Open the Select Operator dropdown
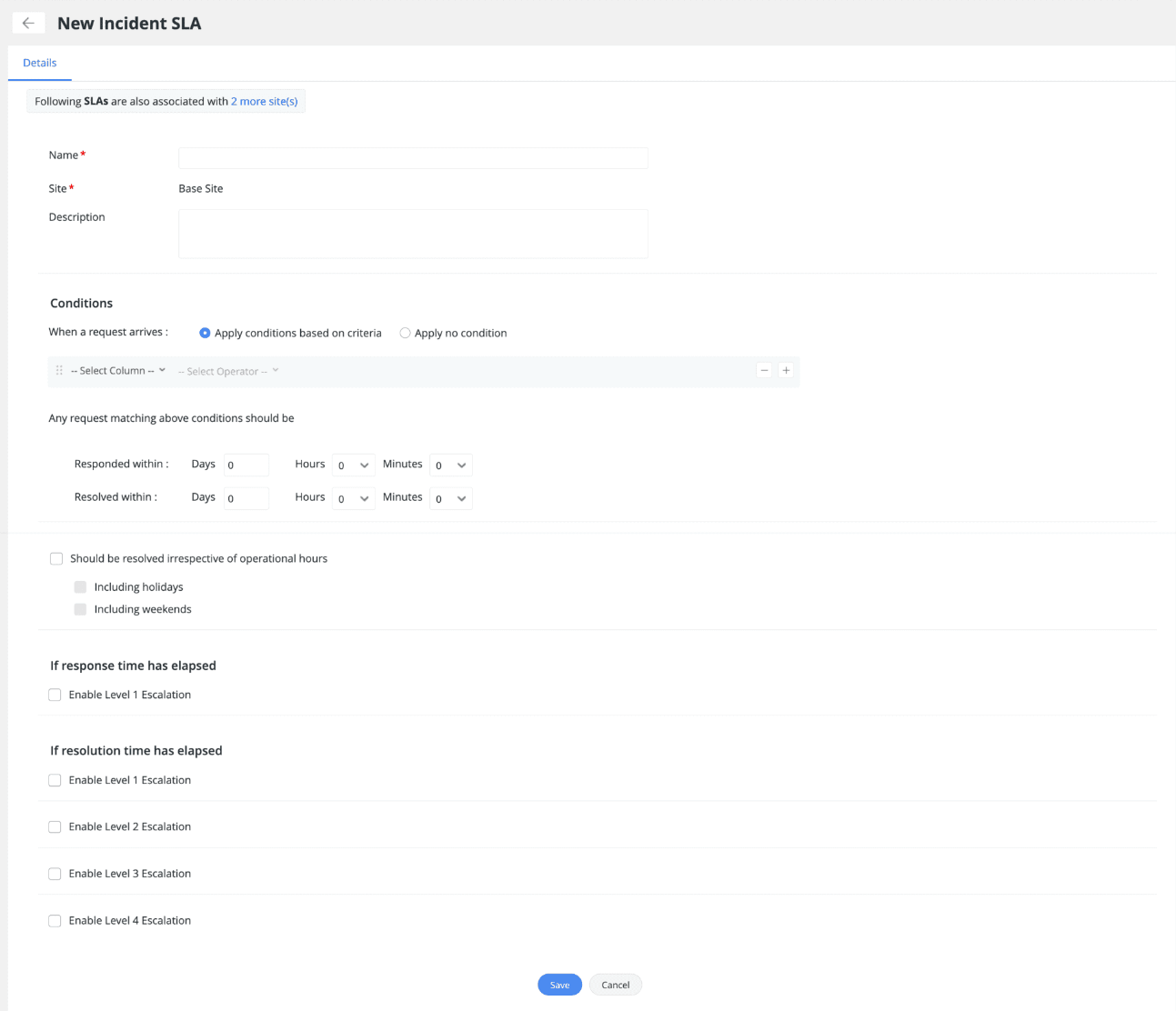Screen dimensions: 1176x1011 (228, 371)
